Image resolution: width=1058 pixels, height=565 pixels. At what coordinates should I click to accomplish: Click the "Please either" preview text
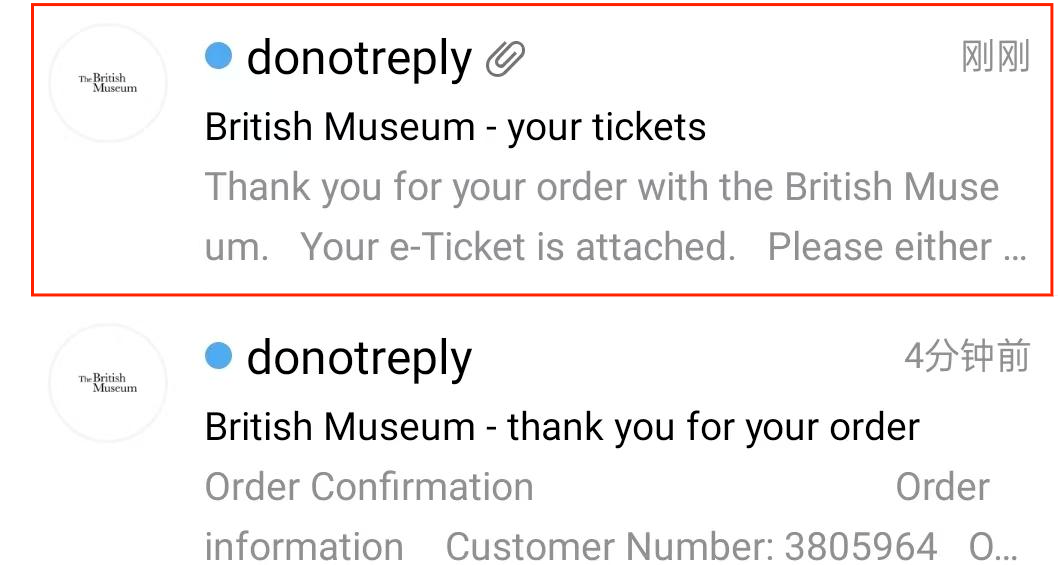[880, 247]
